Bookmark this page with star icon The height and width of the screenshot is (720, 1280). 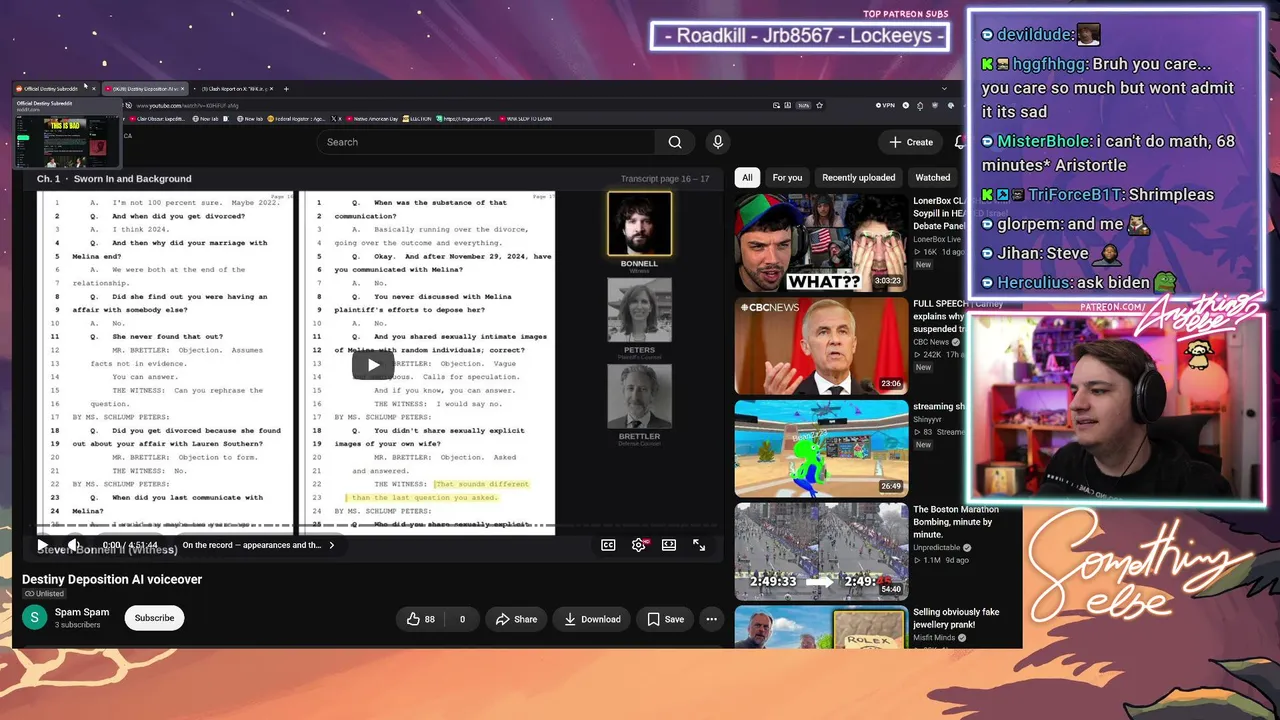click(x=820, y=105)
